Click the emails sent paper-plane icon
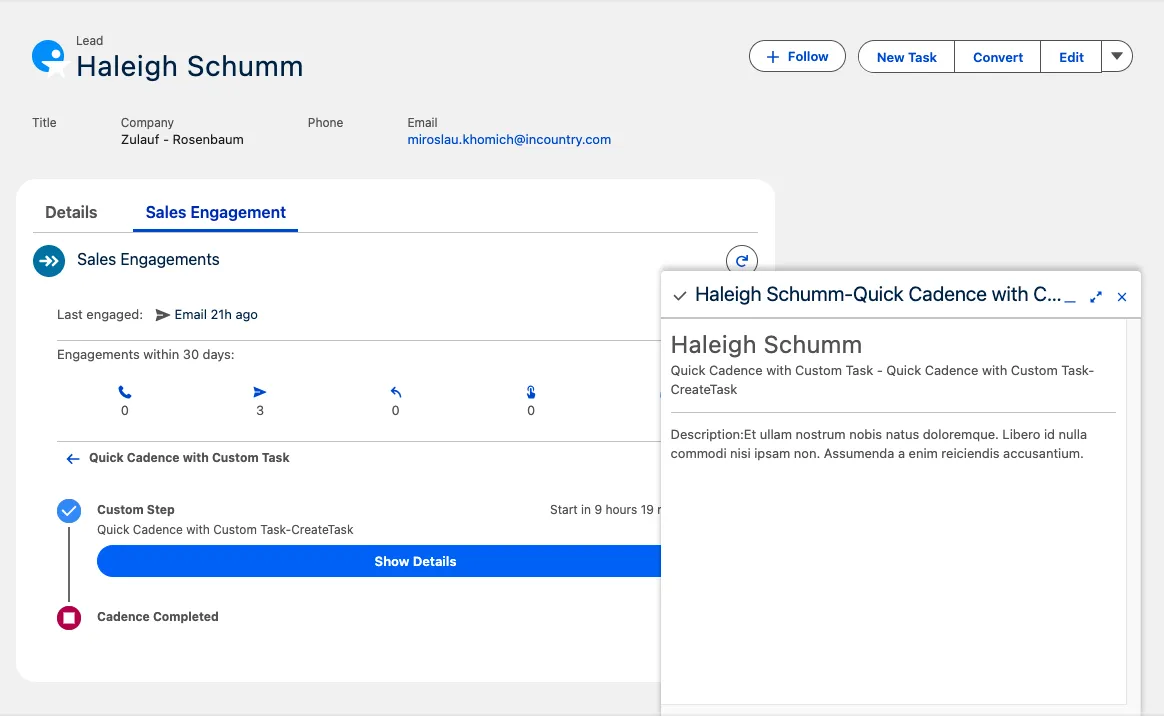 [260, 393]
